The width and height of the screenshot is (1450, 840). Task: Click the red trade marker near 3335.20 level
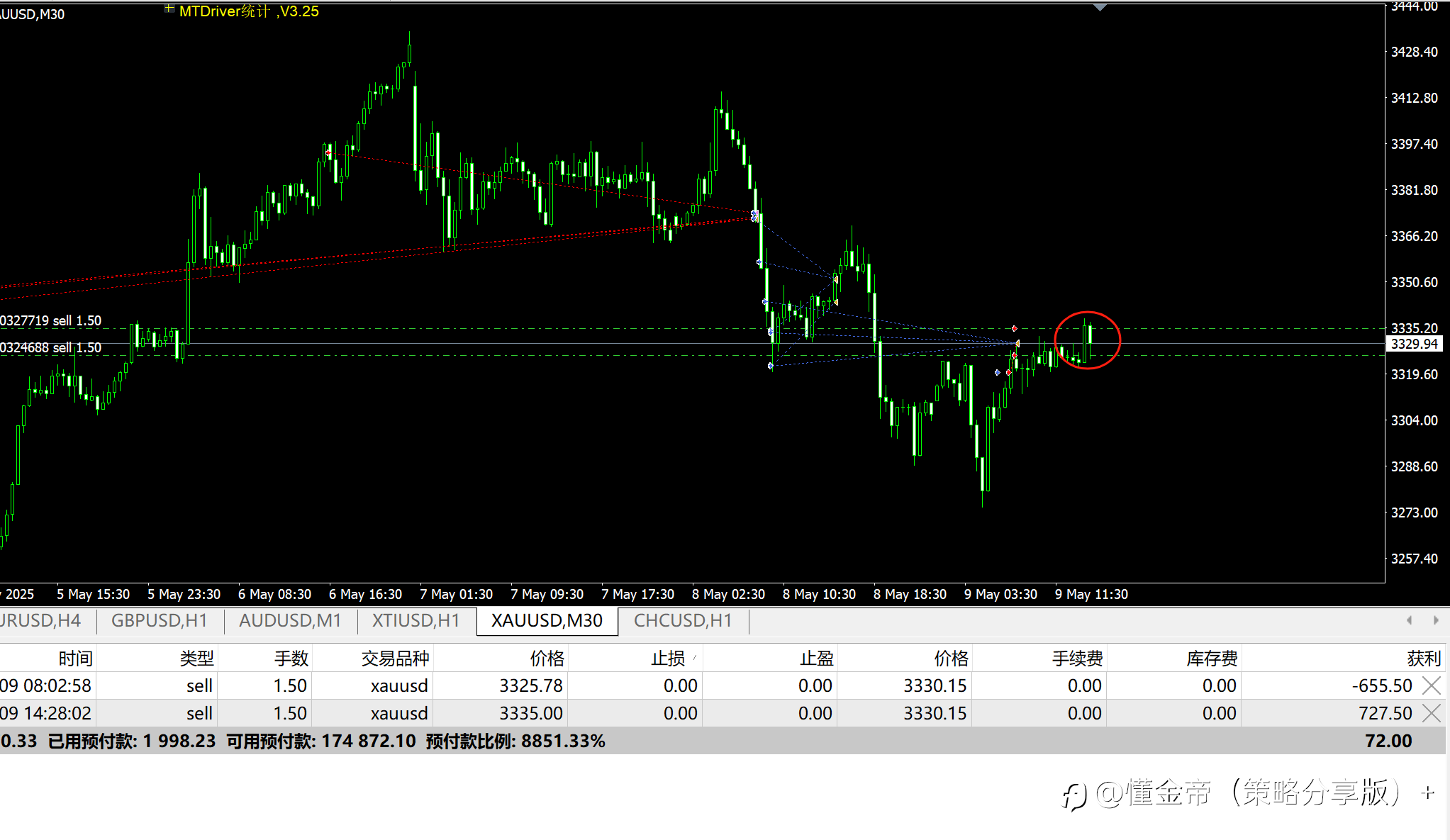point(1015,328)
